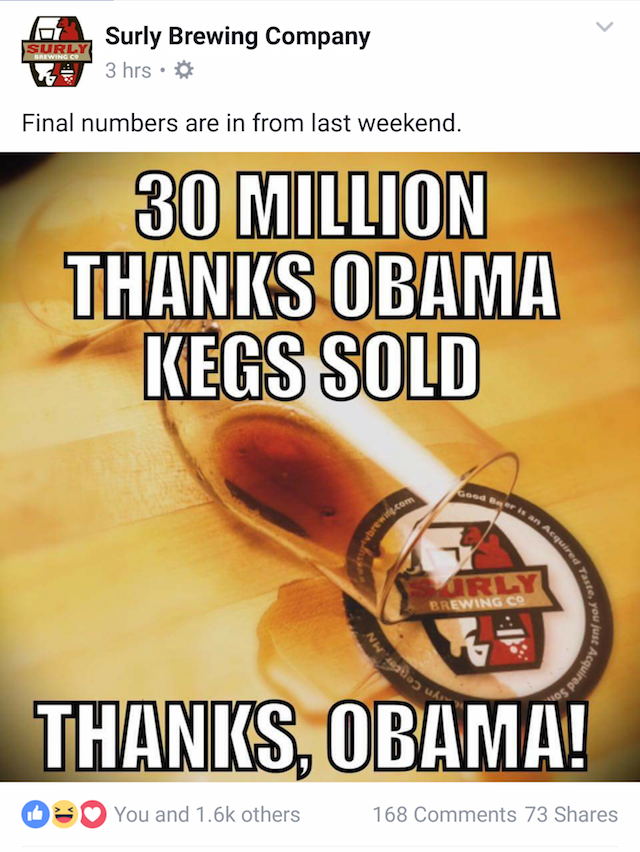Open the 168 Comments link

click(x=444, y=815)
